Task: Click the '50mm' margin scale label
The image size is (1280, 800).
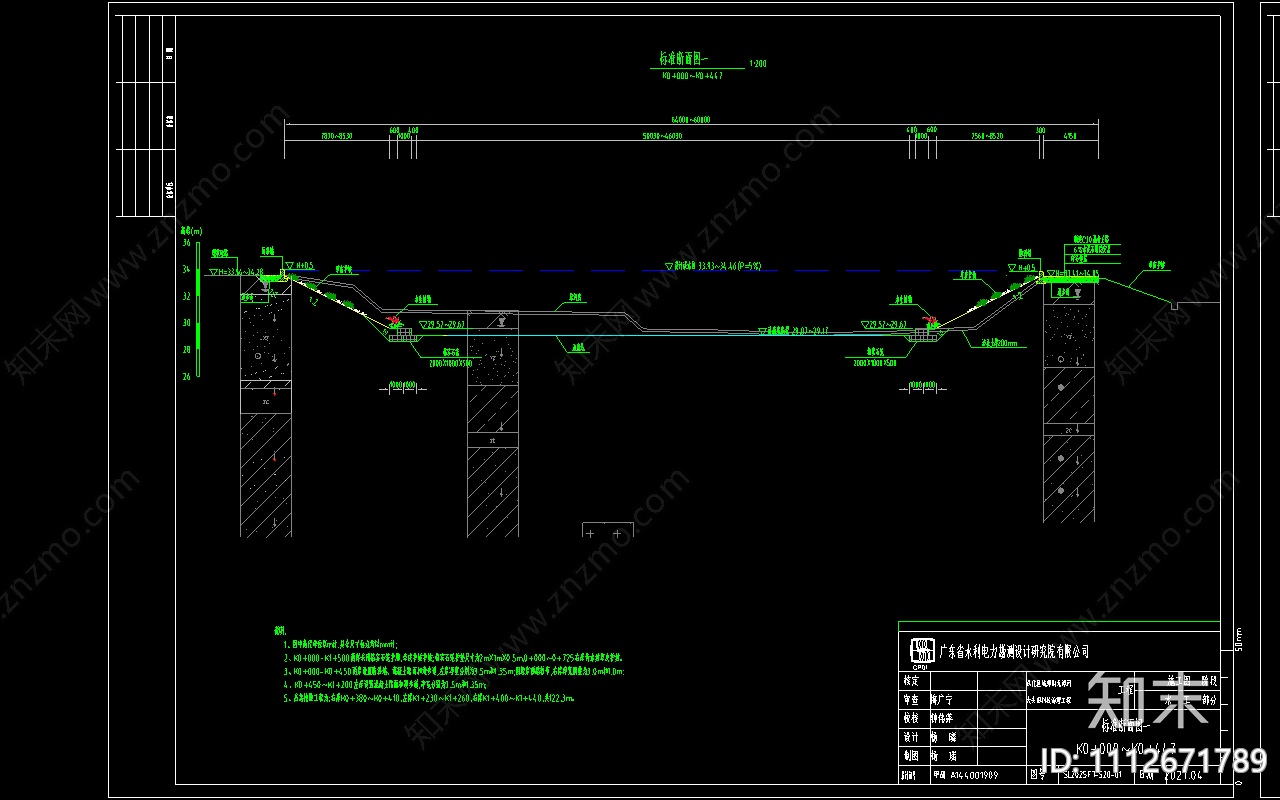Action: [x=1238, y=638]
